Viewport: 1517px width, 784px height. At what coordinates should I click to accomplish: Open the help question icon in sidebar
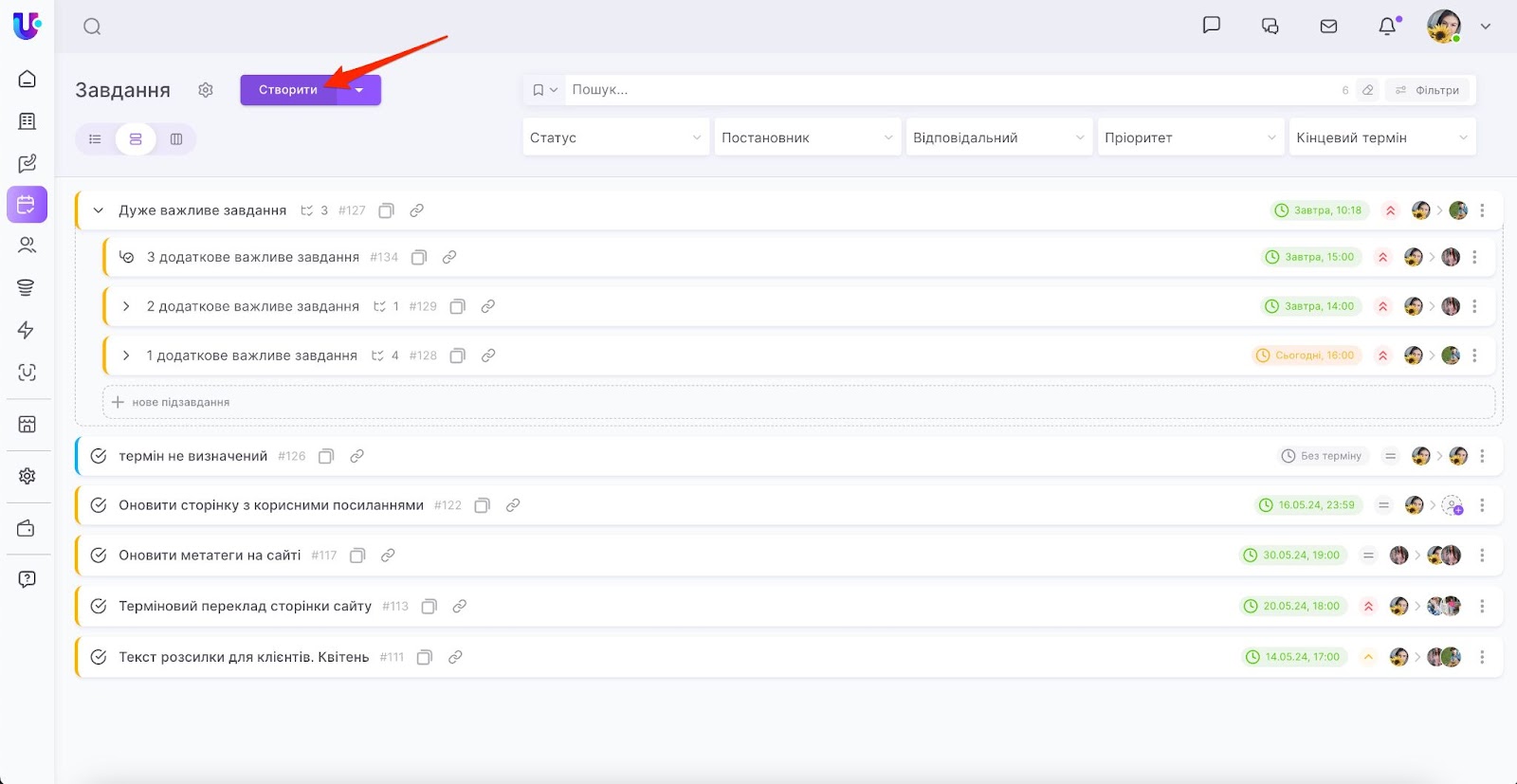27,579
